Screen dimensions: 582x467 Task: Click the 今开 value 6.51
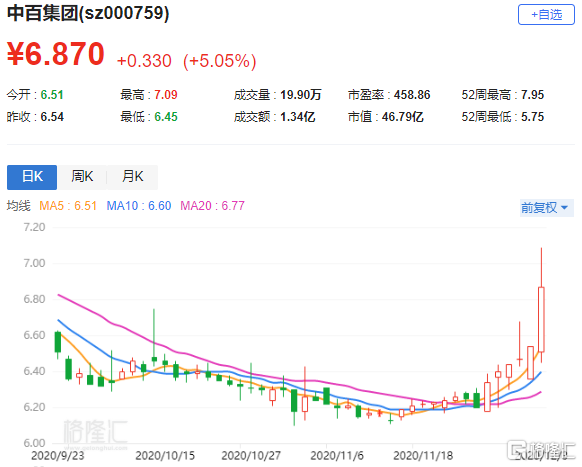point(52,95)
